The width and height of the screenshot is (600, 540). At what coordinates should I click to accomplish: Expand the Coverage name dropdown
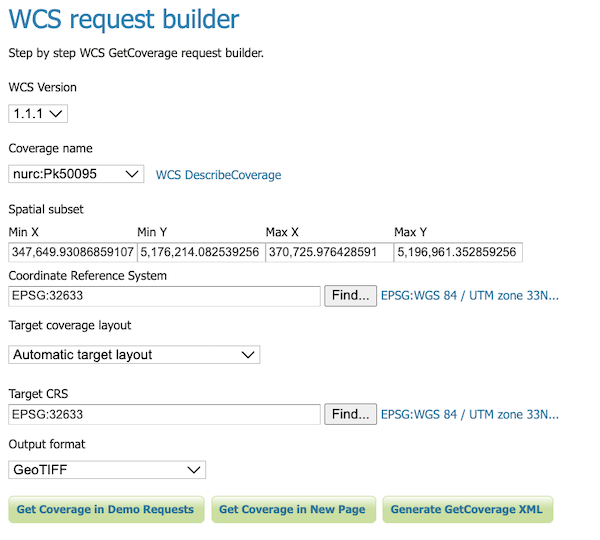77,174
